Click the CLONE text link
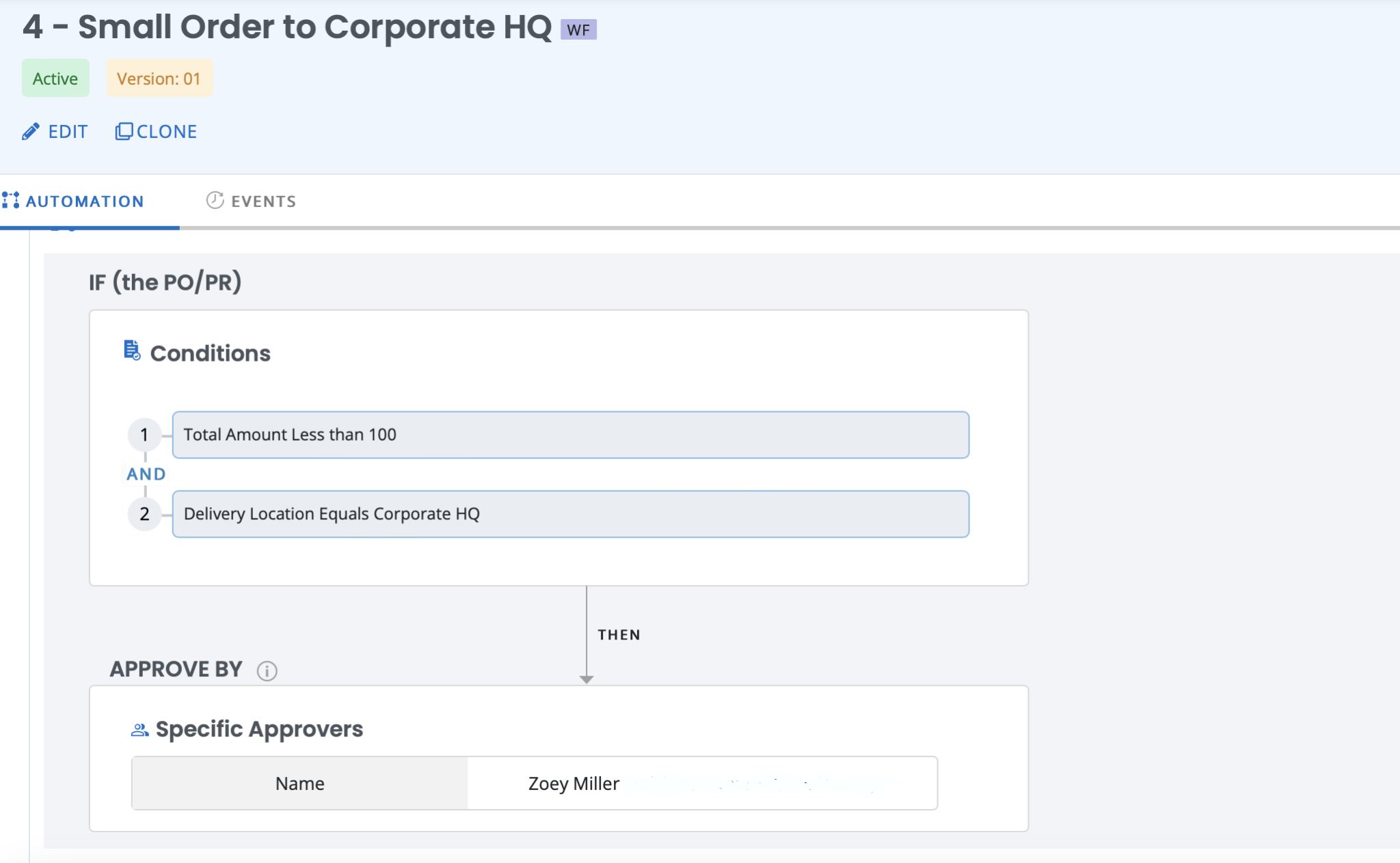 click(167, 131)
